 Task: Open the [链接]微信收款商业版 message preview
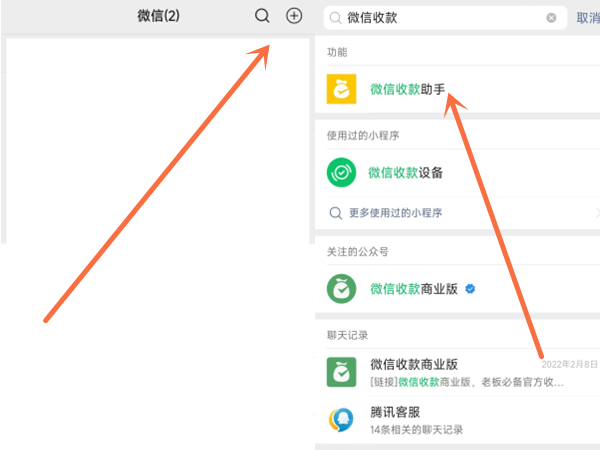pyautogui.click(x=466, y=382)
